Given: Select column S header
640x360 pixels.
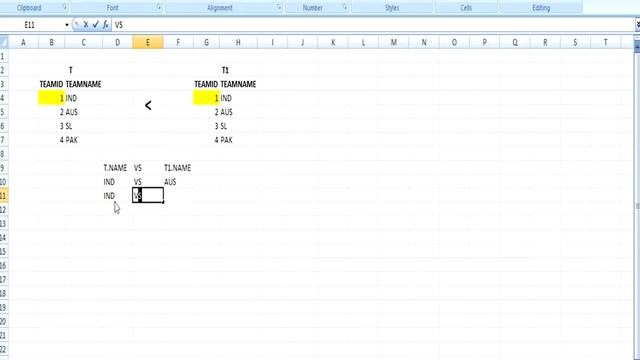Looking at the screenshot, I should (x=575, y=42).
